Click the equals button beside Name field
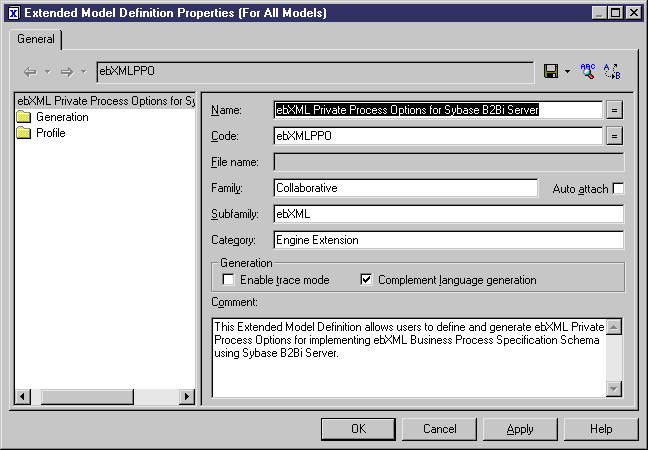This screenshot has width=648, height=450. 615,110
